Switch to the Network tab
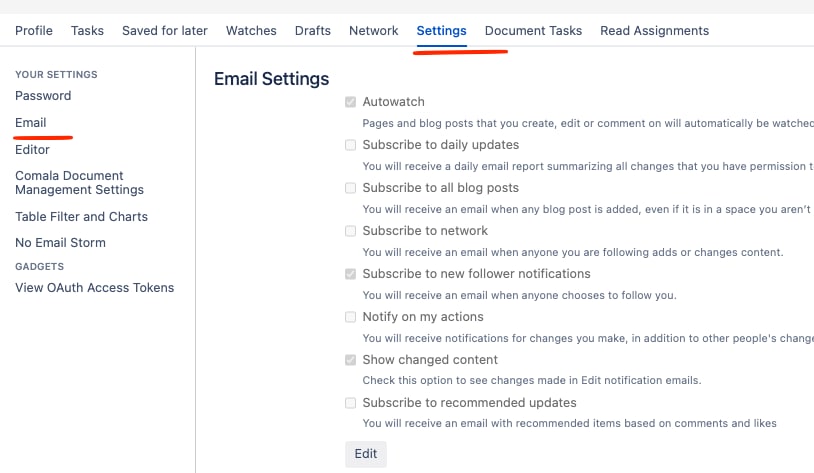This screenshot has width=814, height=473. pyautogui.click(x=374, y=31)
